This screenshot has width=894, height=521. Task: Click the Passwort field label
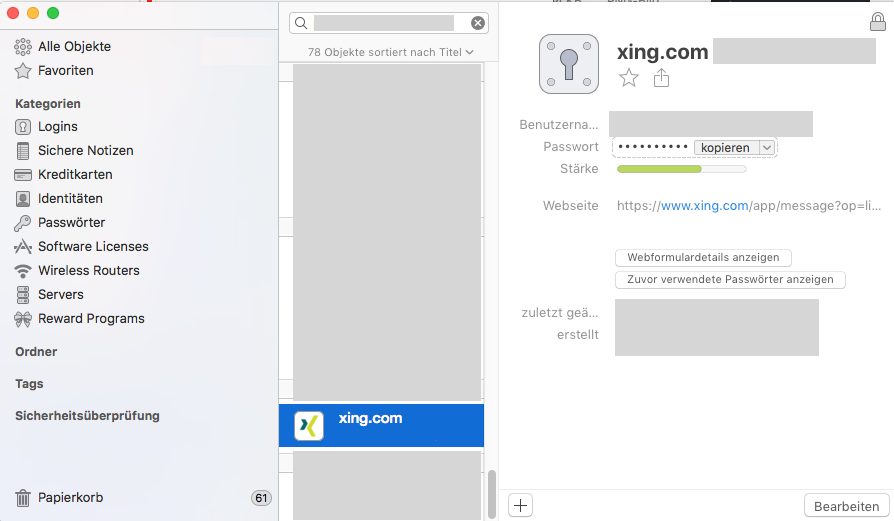[571, 146]
